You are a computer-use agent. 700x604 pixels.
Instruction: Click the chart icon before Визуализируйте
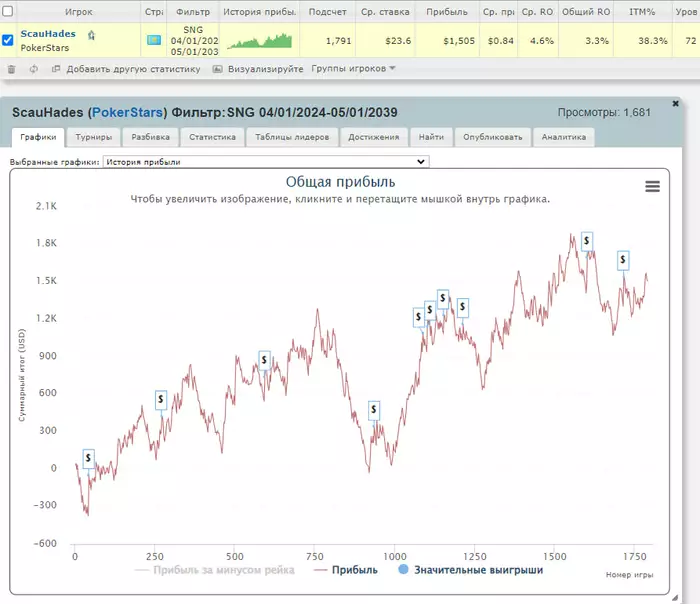pos(217,69)
